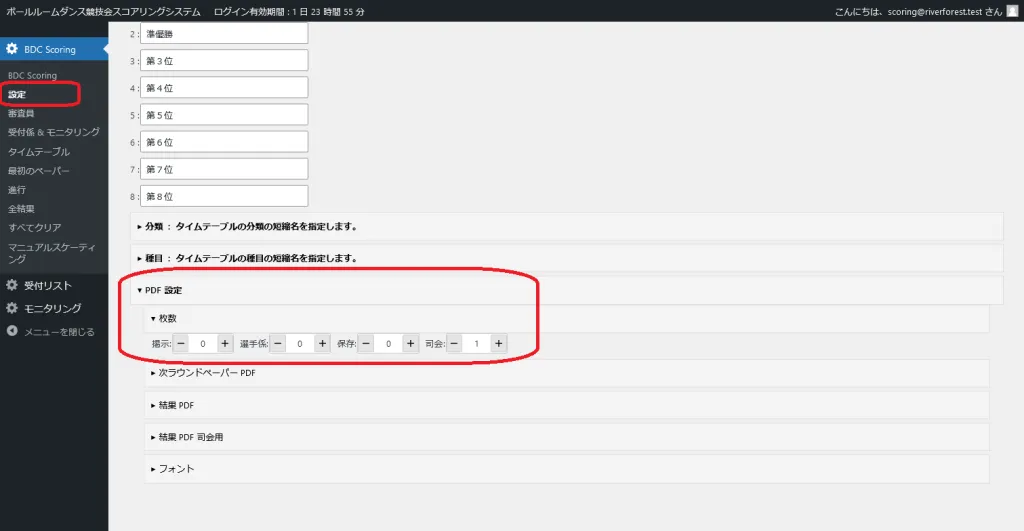The image size is (1024, 531).
Task: Open the 審査員 page link
Action: (x=21, y=113)
